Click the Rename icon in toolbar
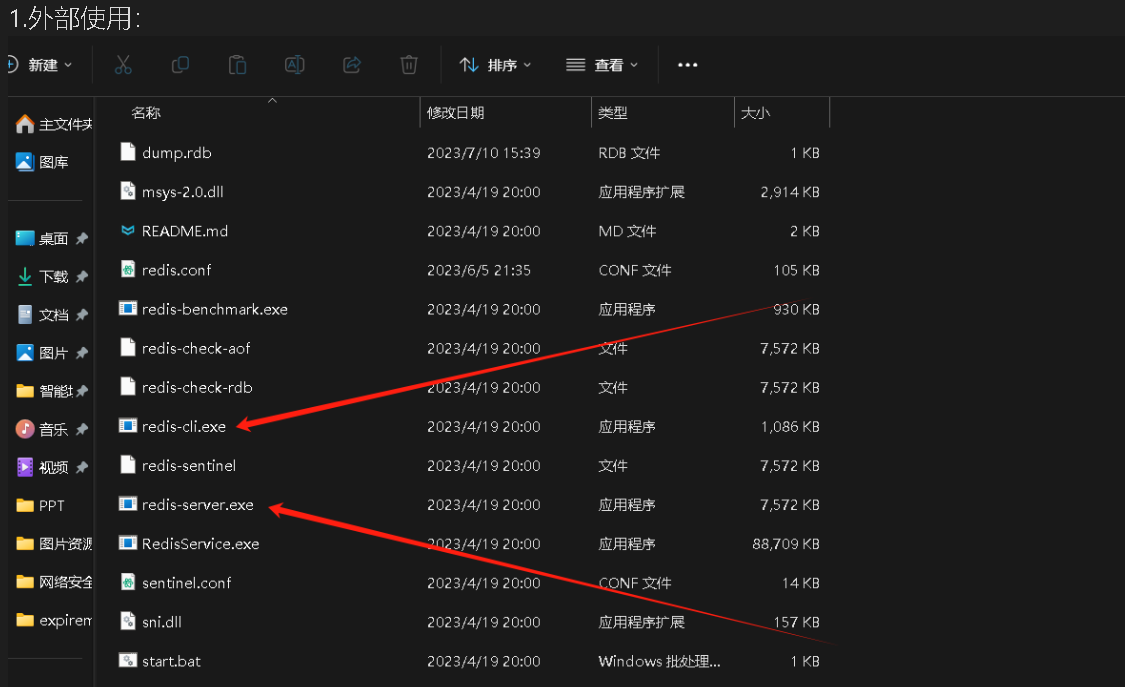The image size is (1125, 687). pyautogui.click(x=294, y=65)
